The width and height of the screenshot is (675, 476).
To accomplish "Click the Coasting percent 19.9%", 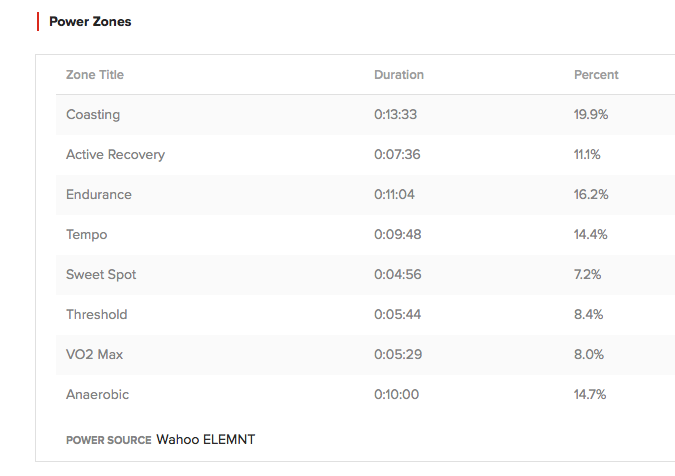I will click(x=591, y=115).
